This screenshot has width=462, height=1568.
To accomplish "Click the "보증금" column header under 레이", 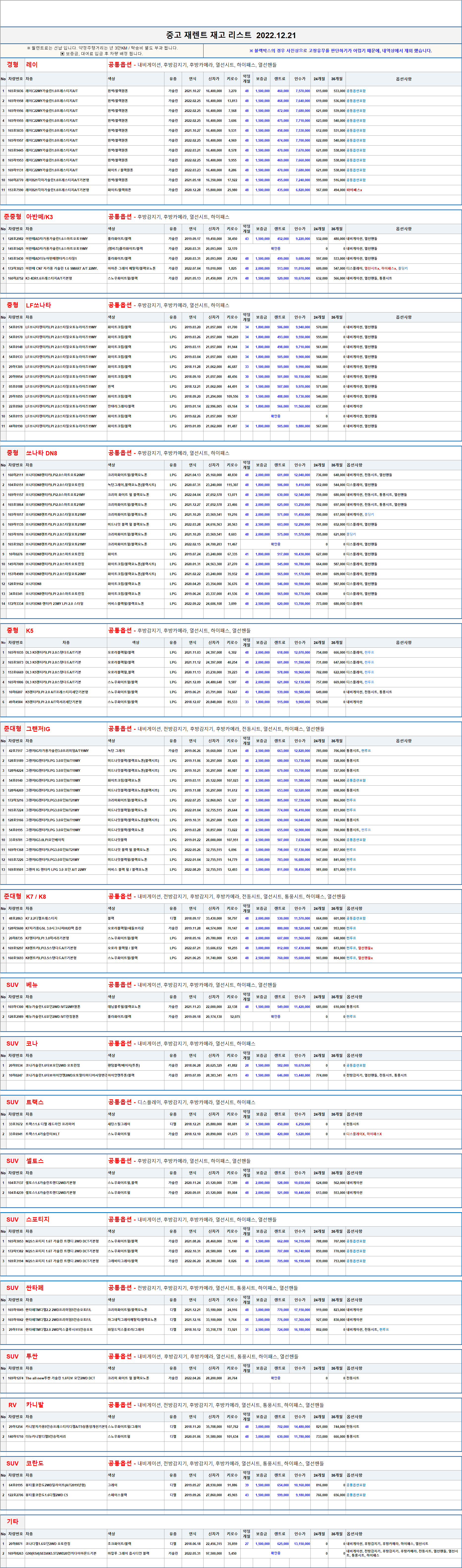I will (262, 79).
